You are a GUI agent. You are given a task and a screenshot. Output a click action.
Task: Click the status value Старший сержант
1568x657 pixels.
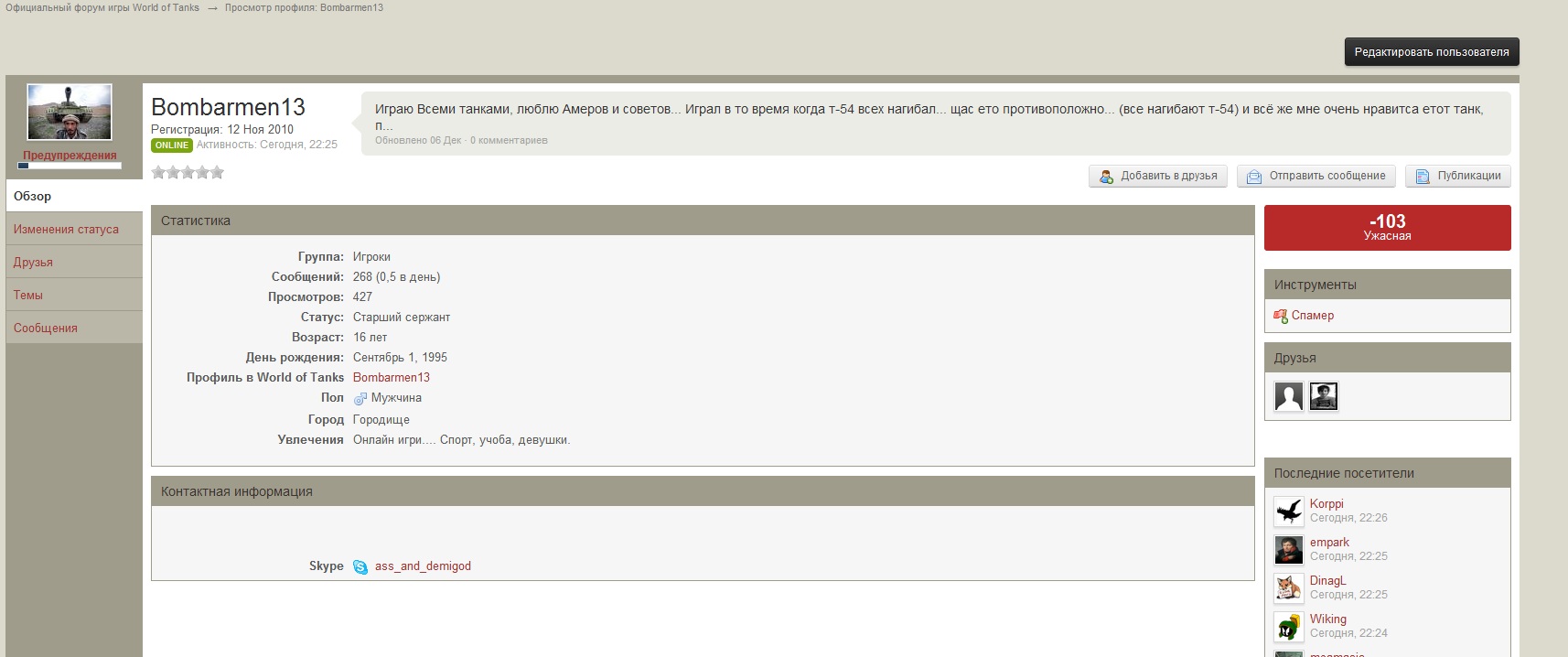click(402, 318)
